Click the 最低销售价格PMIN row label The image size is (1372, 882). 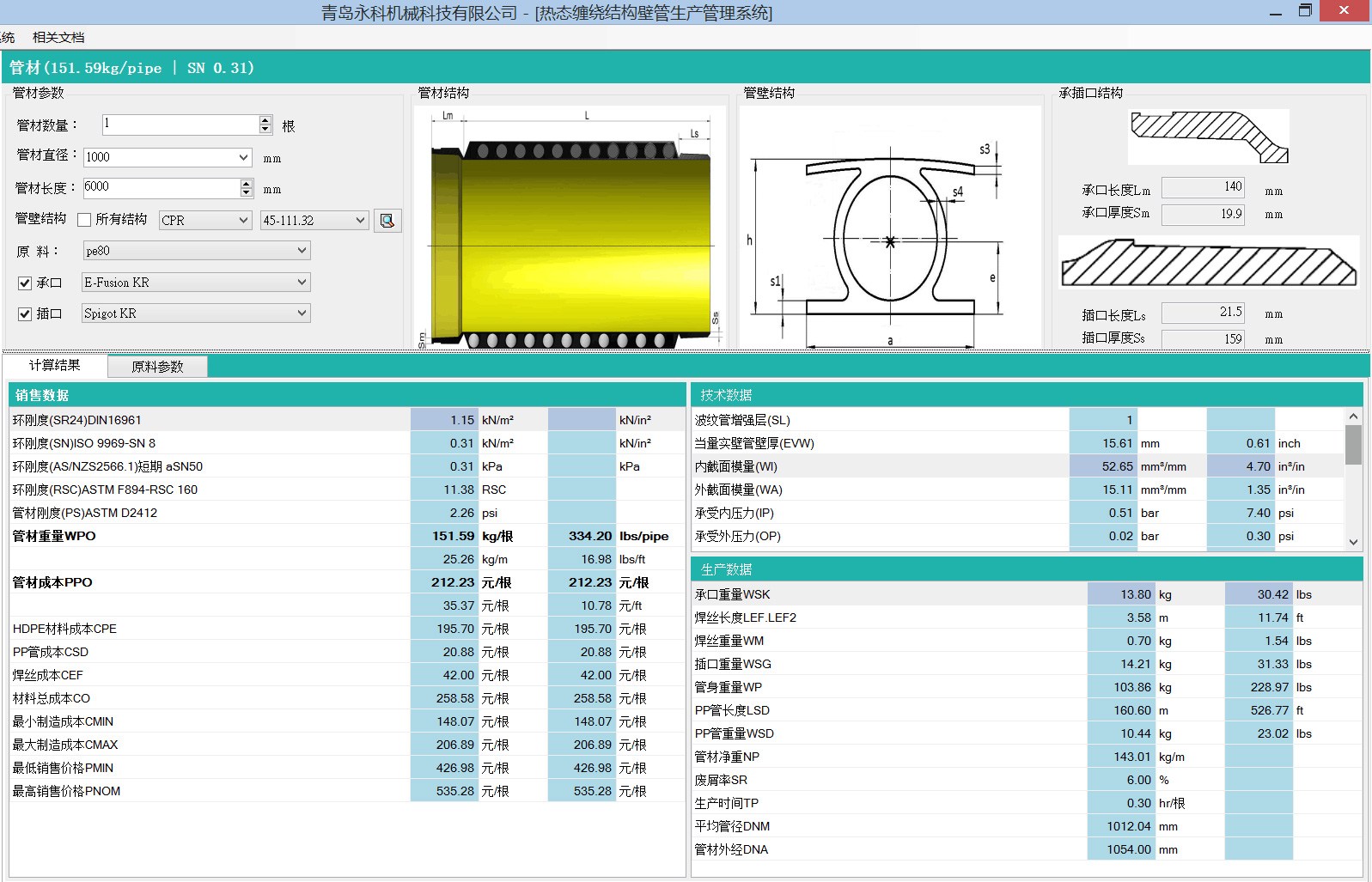pos(63,768)
